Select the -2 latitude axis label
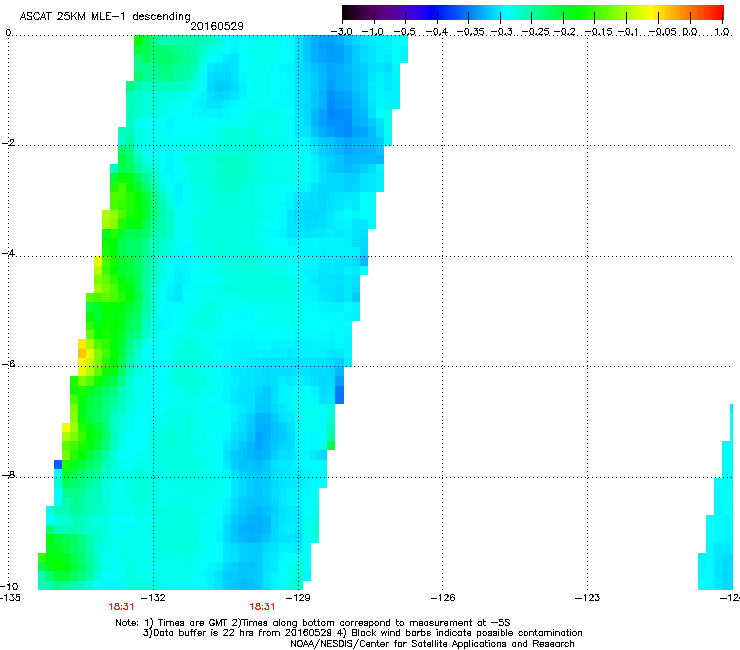The height and width of the screenshot is (650, 740). tap(8, 143)
